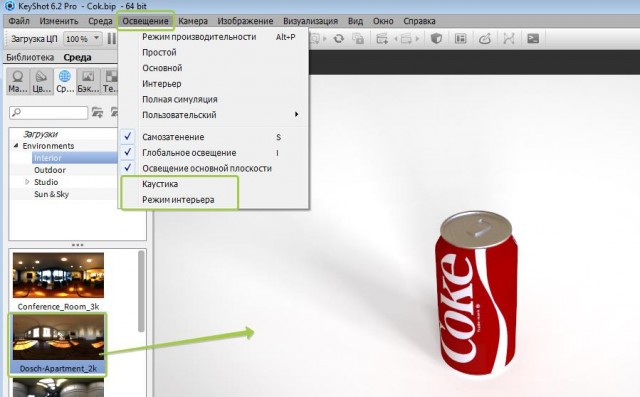Image resolution: width=640 pixels, height=397 pixels.
Task: Expand the Пользовательский submenu
Action: pos(213,115)
